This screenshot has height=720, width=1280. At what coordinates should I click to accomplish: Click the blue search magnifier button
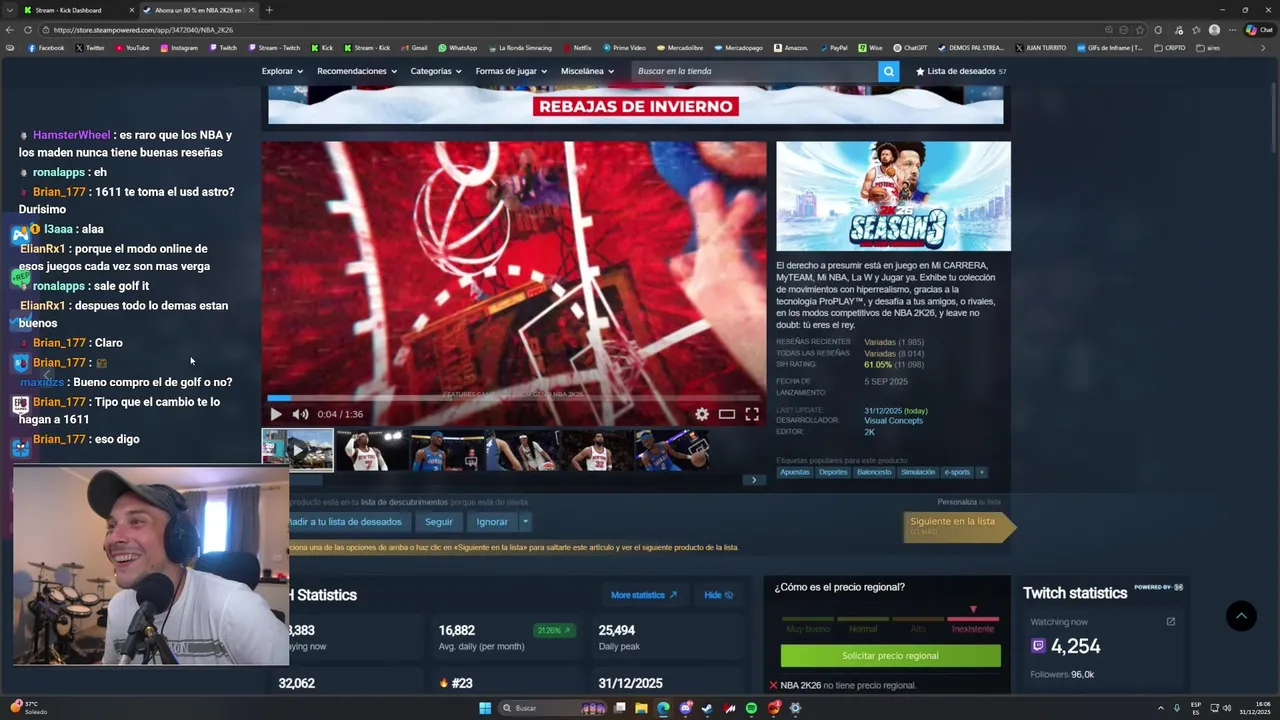(889, 71)
